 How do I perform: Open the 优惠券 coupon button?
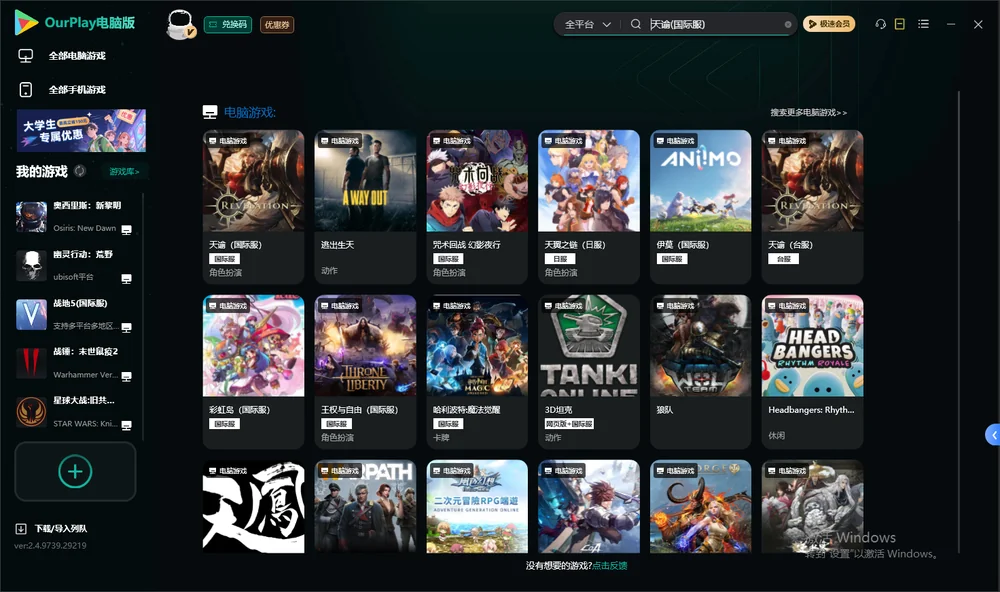click(277, 25)
